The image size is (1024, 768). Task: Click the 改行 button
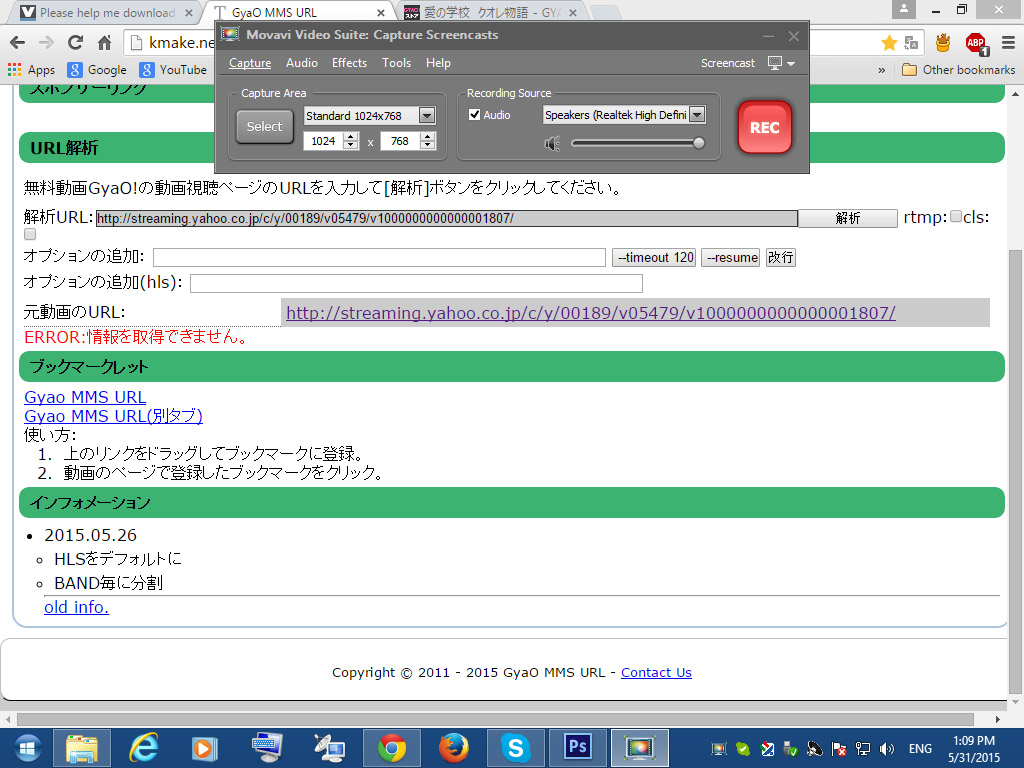(780, 257)
